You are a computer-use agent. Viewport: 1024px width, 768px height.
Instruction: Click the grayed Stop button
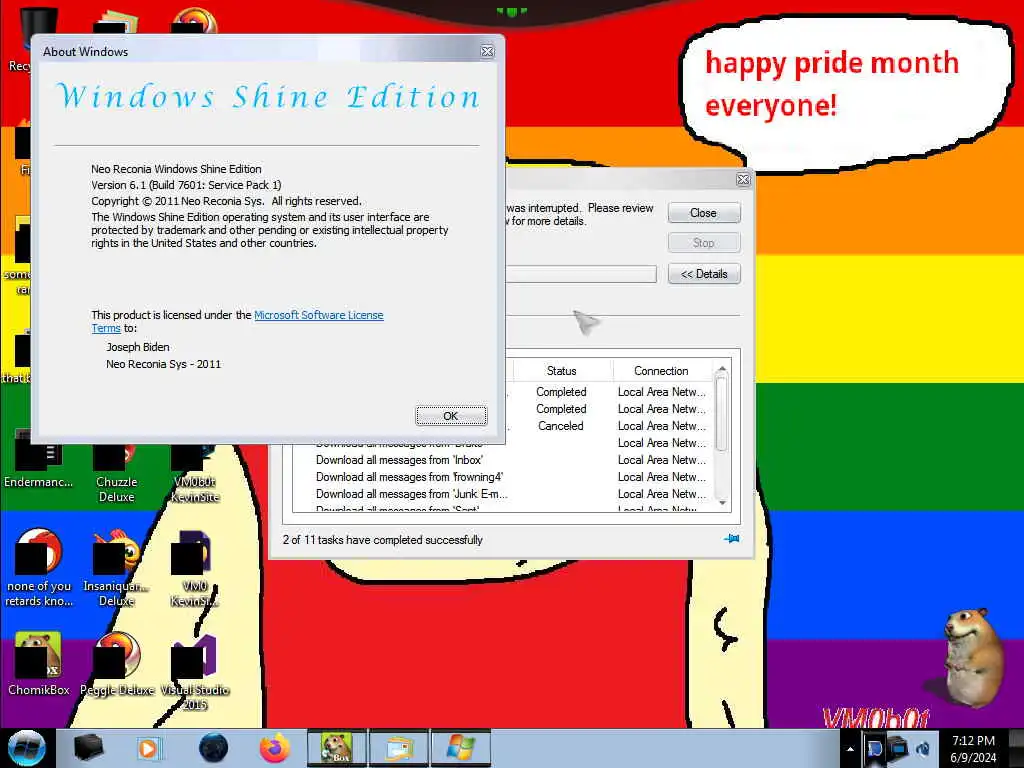point(703,243)
